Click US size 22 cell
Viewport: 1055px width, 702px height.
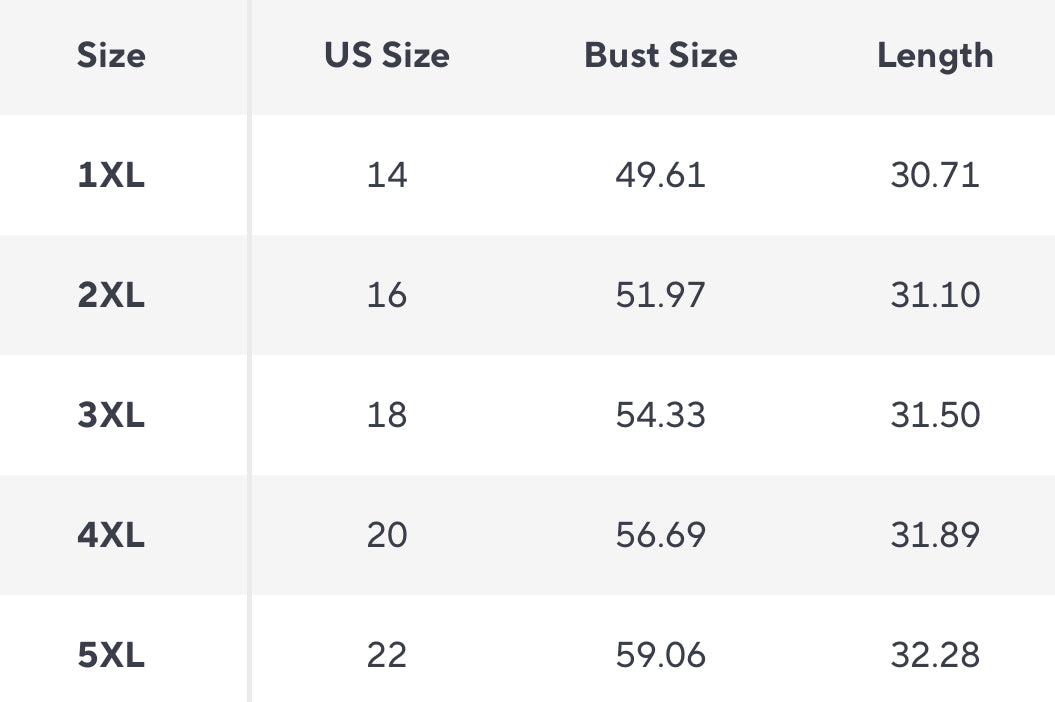point(387,656)
